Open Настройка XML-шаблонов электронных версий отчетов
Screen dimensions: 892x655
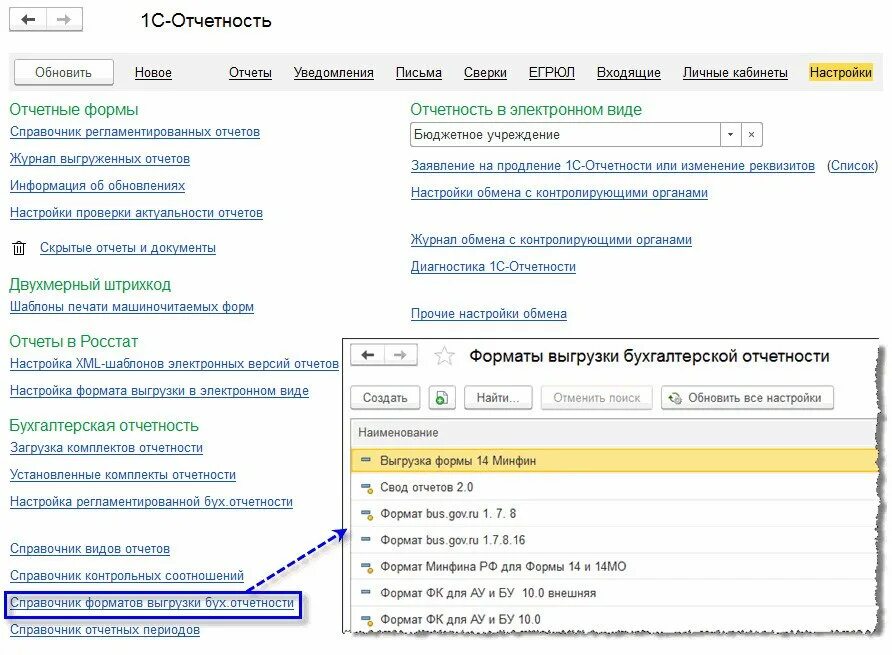(x=174, y=364)
